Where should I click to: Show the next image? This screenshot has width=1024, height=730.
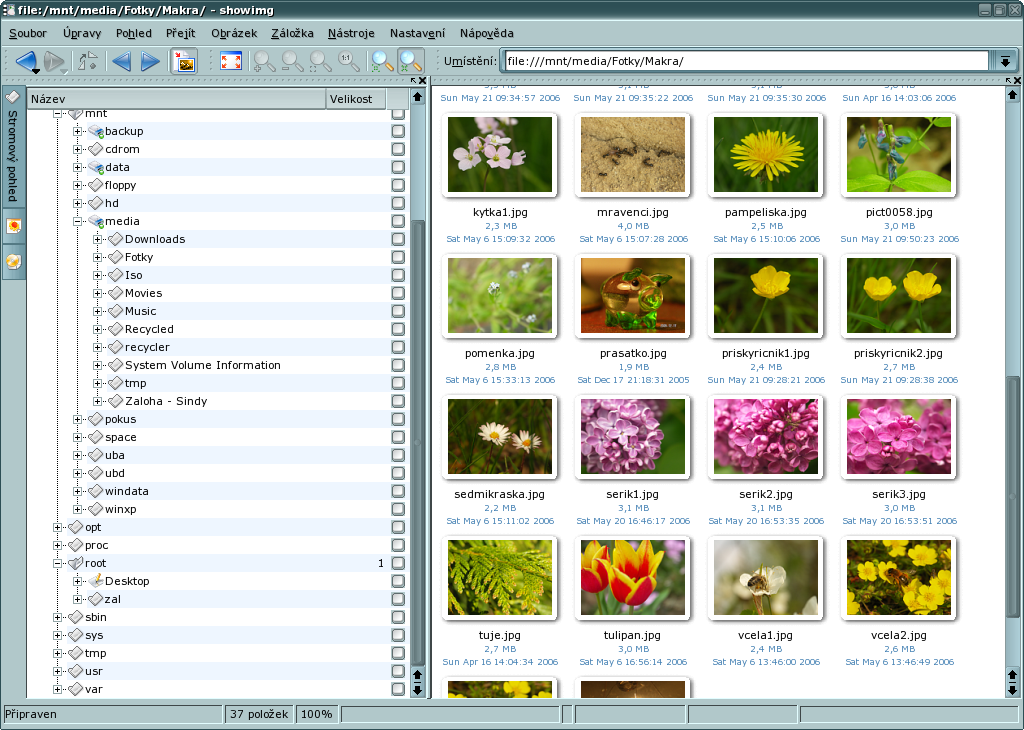[150, 61]
